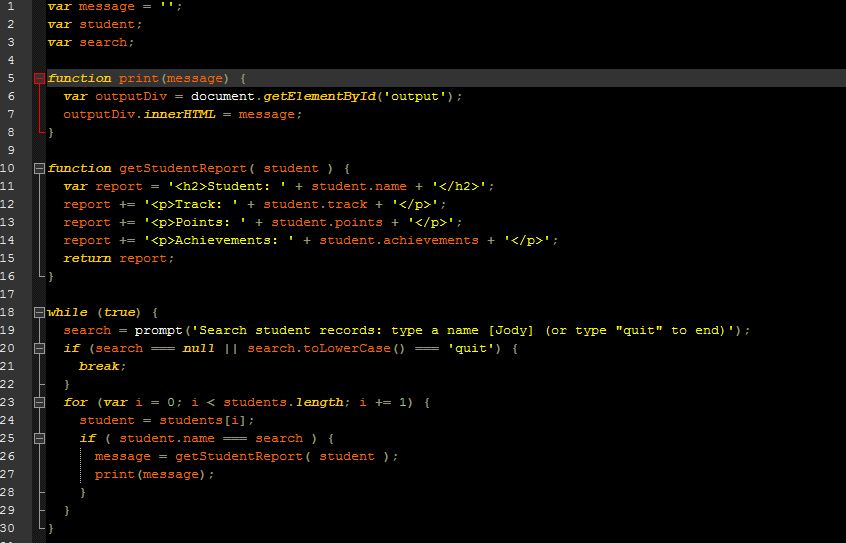The width and height of the screenshot is (846, 543).
Task: Fold the if search === null block
Action: tap(40, 348)
